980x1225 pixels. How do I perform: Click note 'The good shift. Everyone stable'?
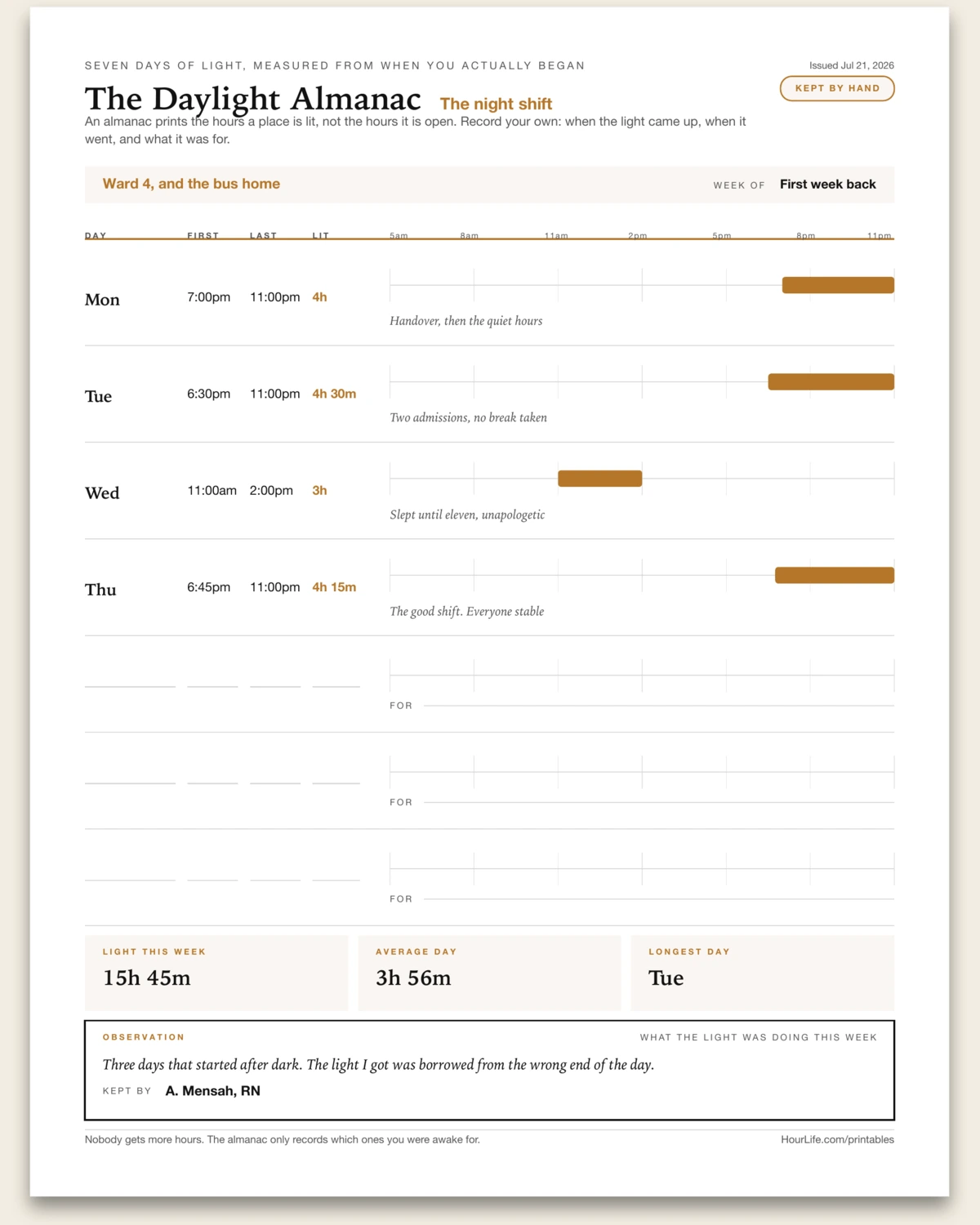pyautogui.click(x=467, y=611)
